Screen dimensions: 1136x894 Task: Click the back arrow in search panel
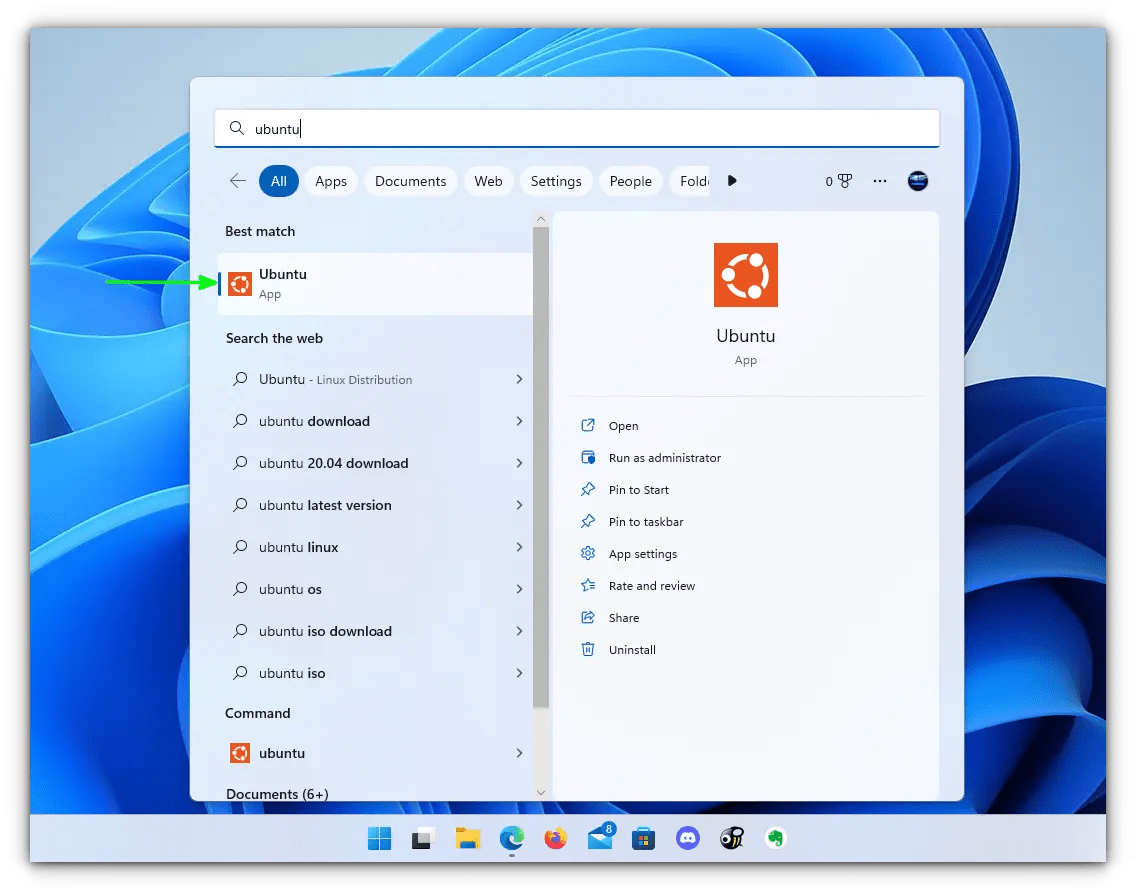coord(238,180)
